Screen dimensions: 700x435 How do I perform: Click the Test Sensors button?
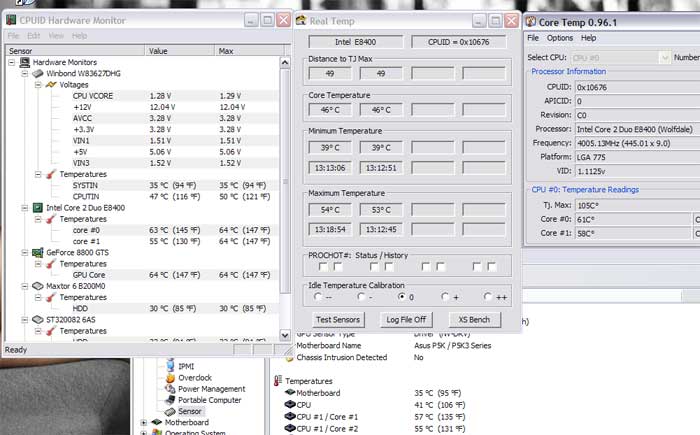coord(338,319)
